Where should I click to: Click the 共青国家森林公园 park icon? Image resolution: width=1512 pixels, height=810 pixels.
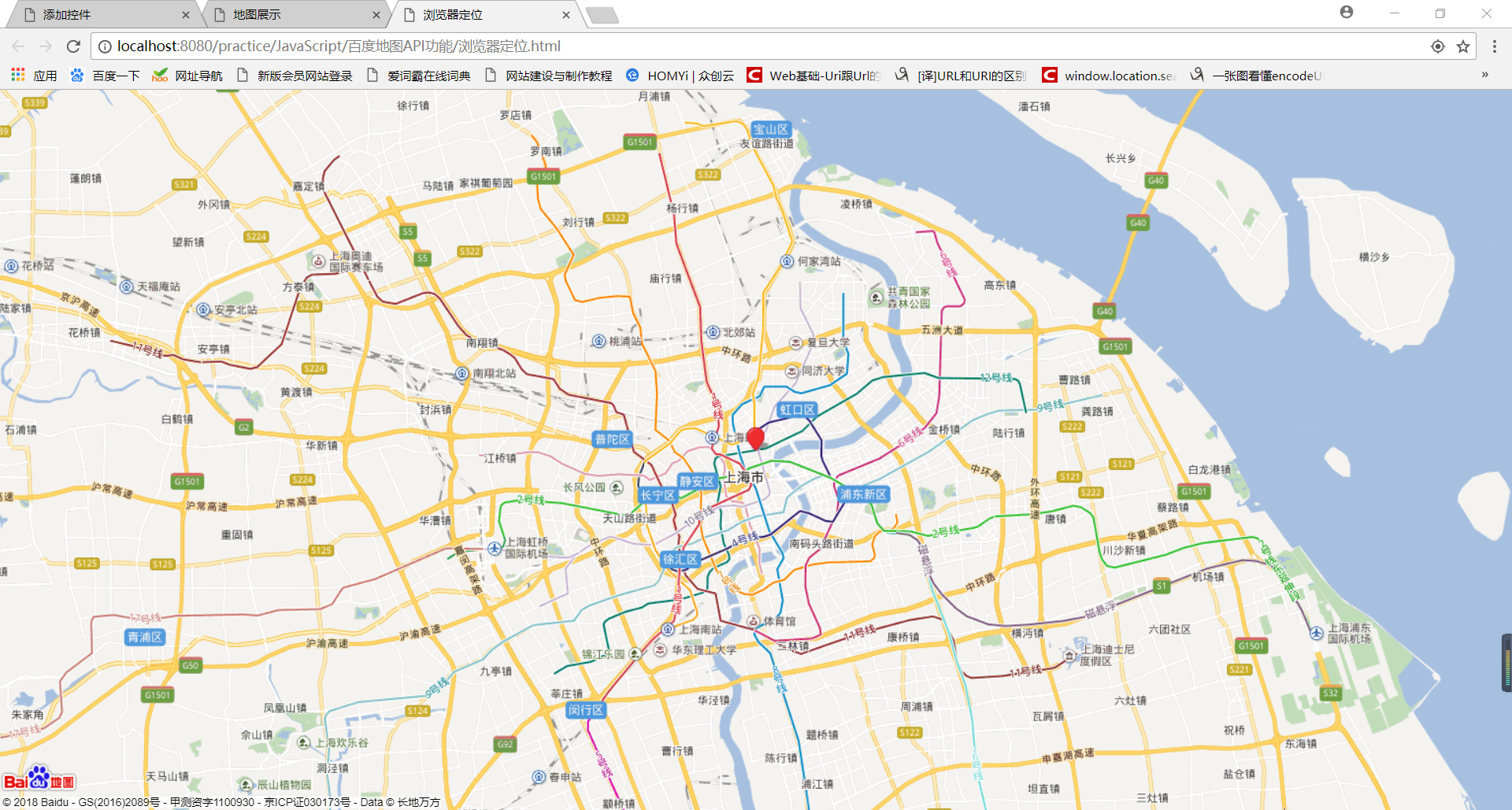click(876, 298)
